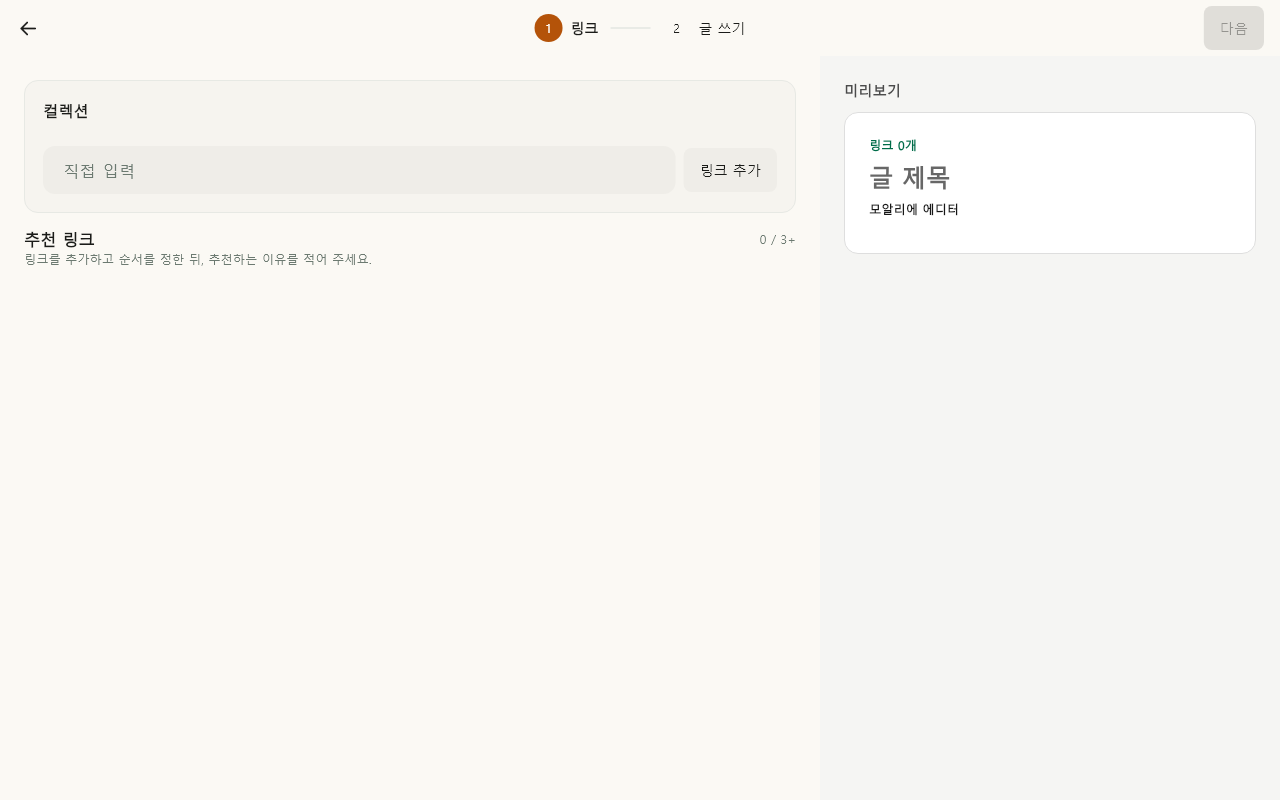This screenshot has height=800, width=1280.
Task: Focus the 직접 입력 link input field
Action: coord(359,170)
